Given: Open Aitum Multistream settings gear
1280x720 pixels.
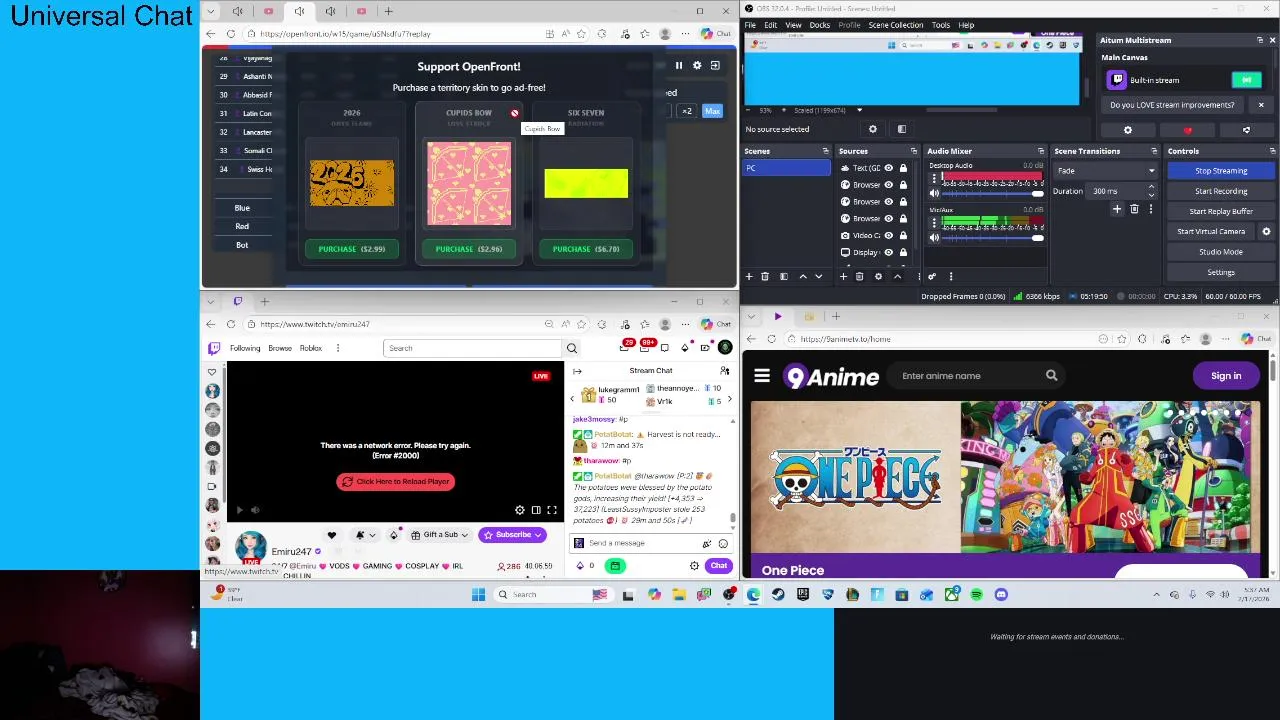Looking at the screenshot, I should click(1128, 130).
